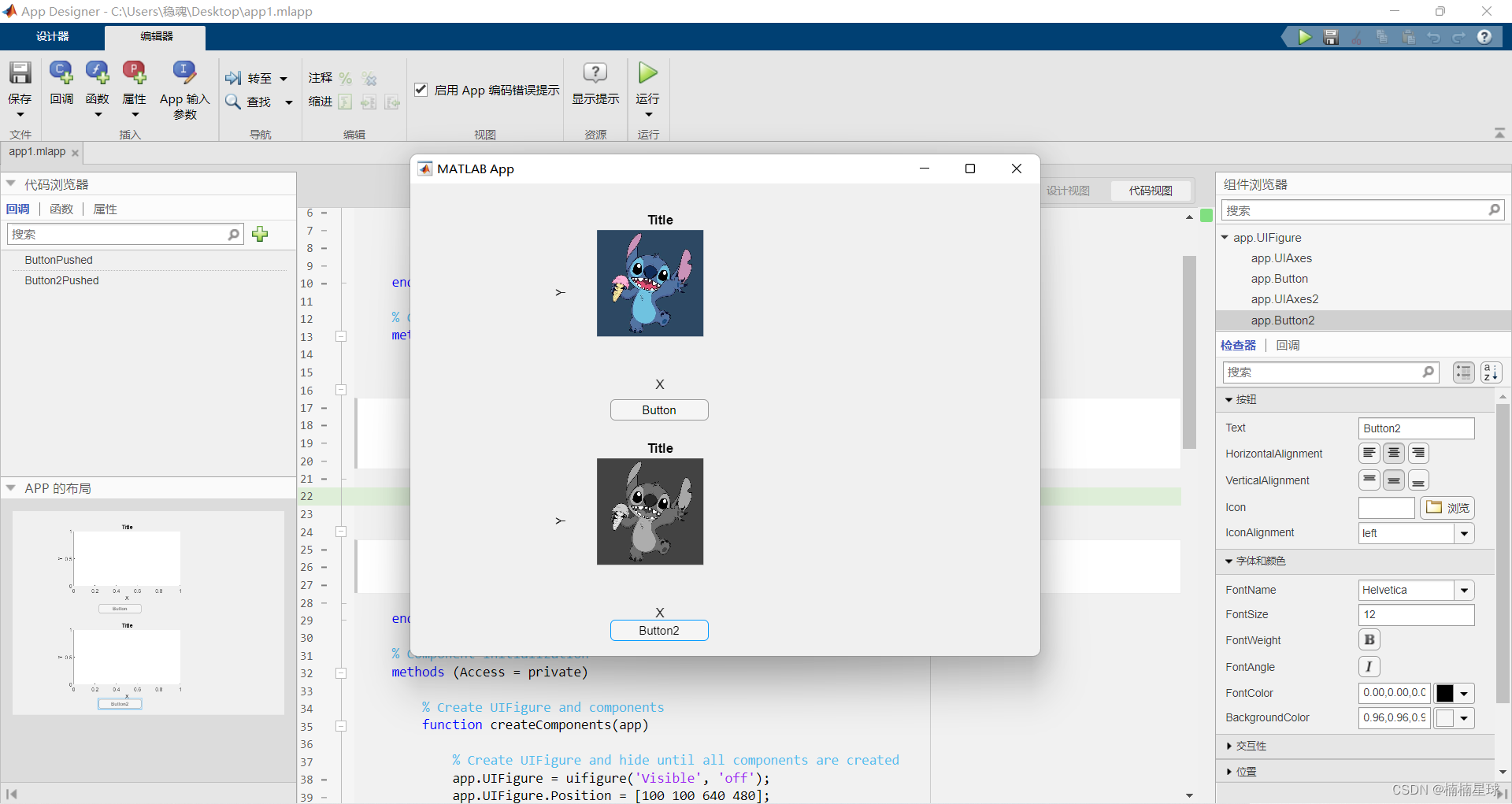Expand the 交互性 property group
1512x804 pixels.
pyautogui.click(x=1229, y=746)
